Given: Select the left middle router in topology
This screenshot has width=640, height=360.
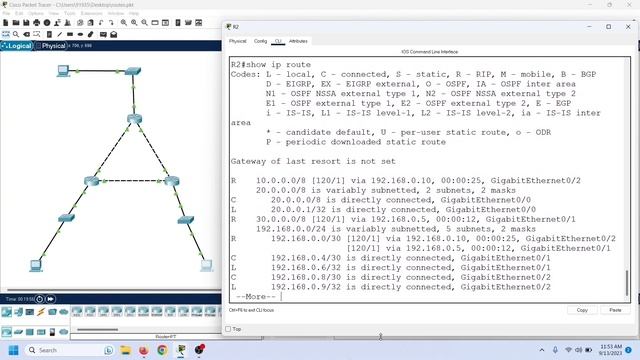Looking at the screenshot, I should pyautogui.click(x=92, y=181).
